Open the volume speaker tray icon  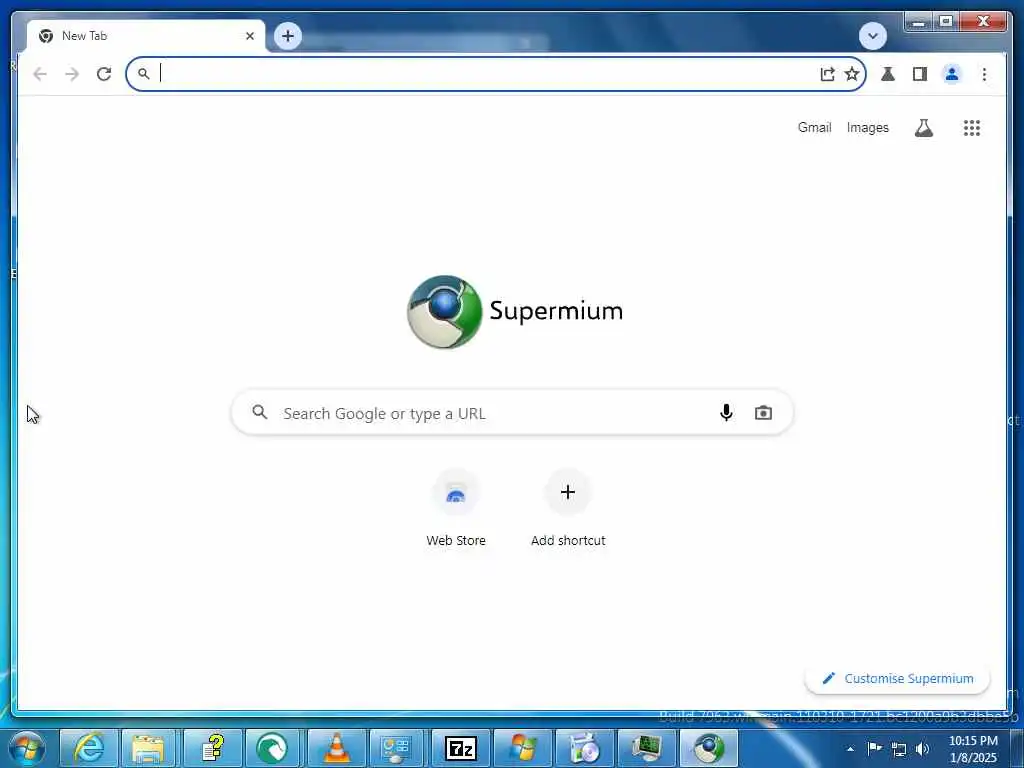(x=923, y=749)
